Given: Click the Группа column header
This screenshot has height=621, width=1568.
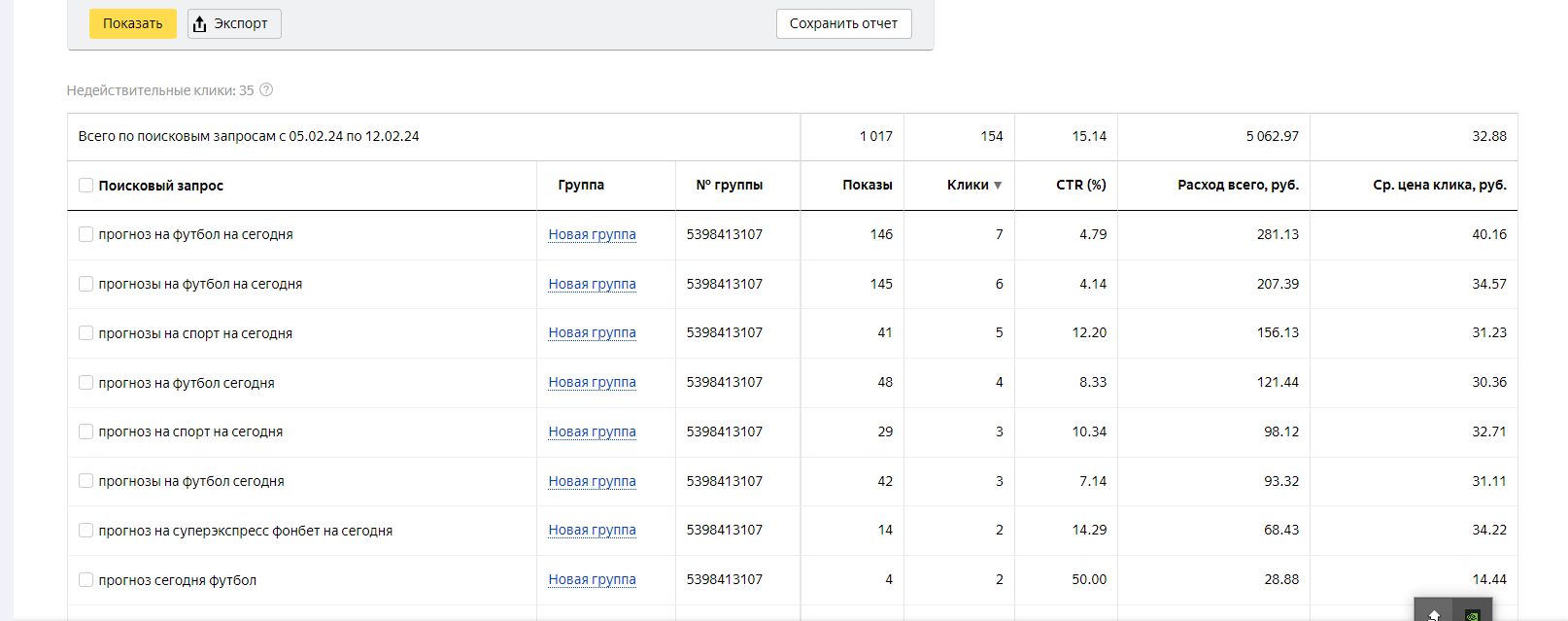Looking at the screenshot, I should (581, 185).
